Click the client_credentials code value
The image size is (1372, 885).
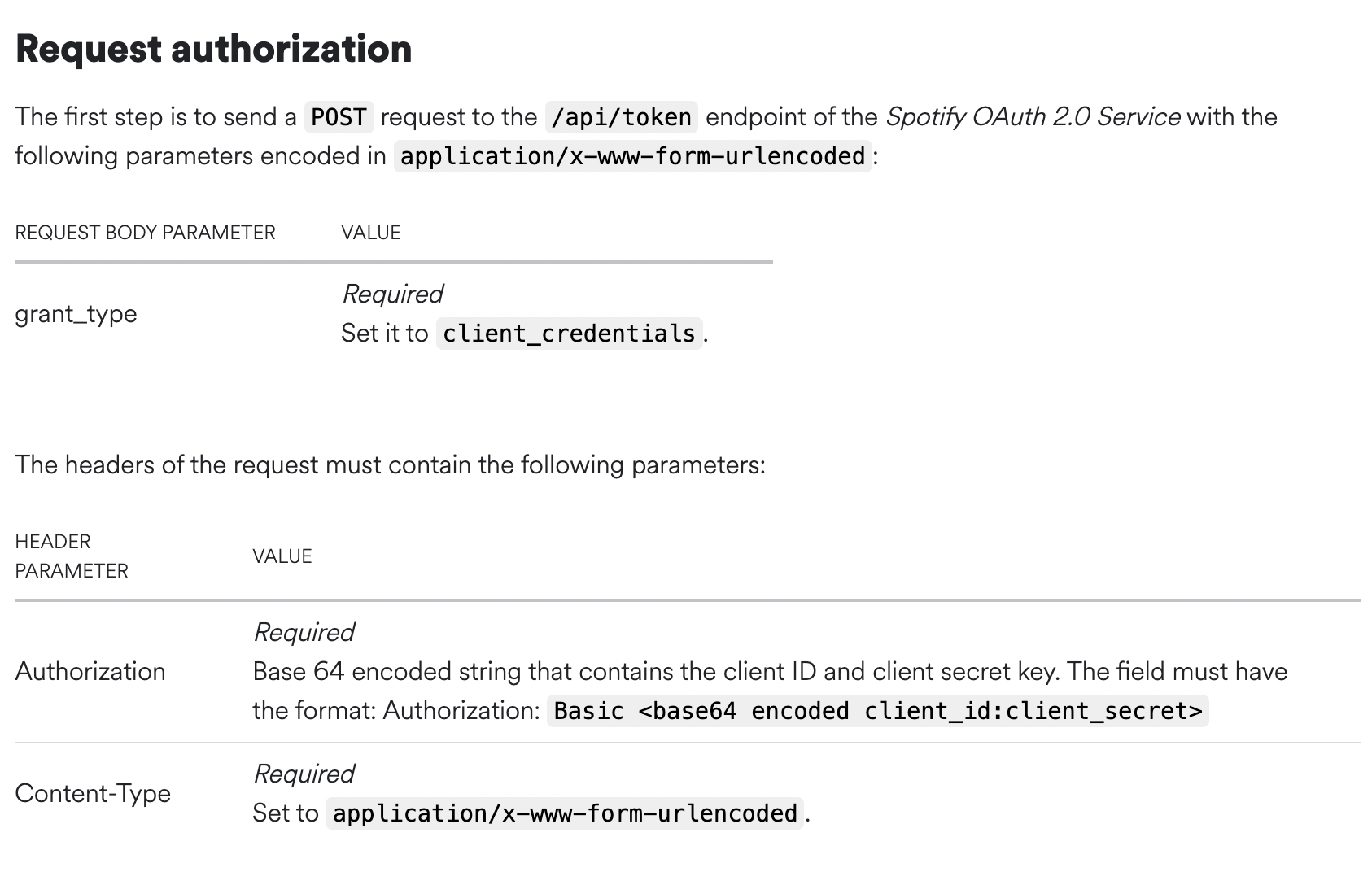(569, 334)
